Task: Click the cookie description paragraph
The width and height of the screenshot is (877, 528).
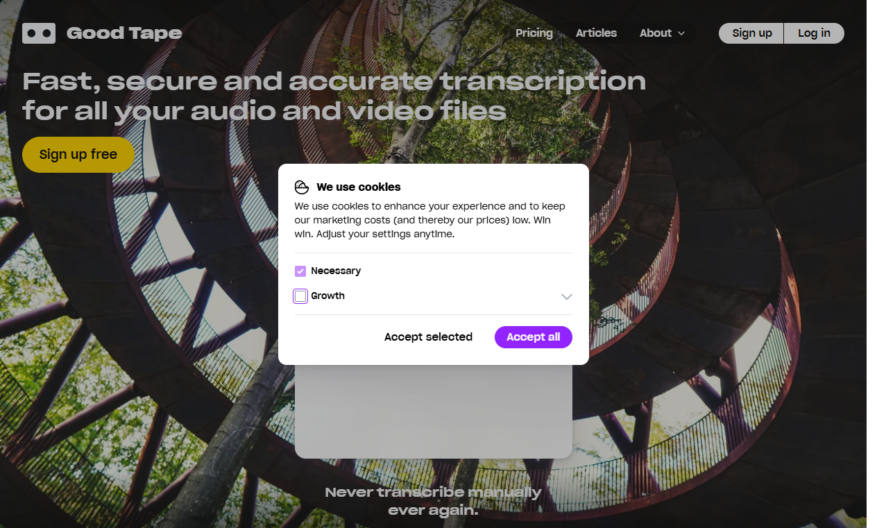Action: [x=430, y=220]
